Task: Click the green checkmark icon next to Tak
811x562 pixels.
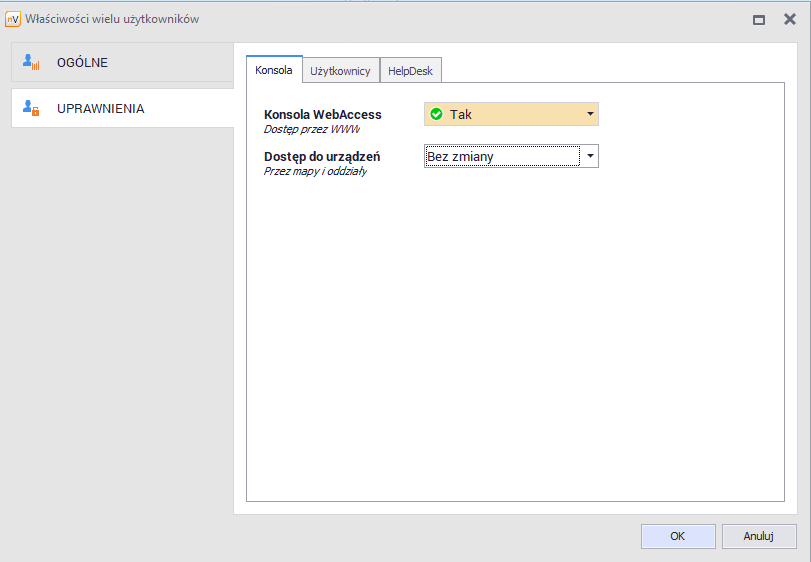Action: (436, 115)
